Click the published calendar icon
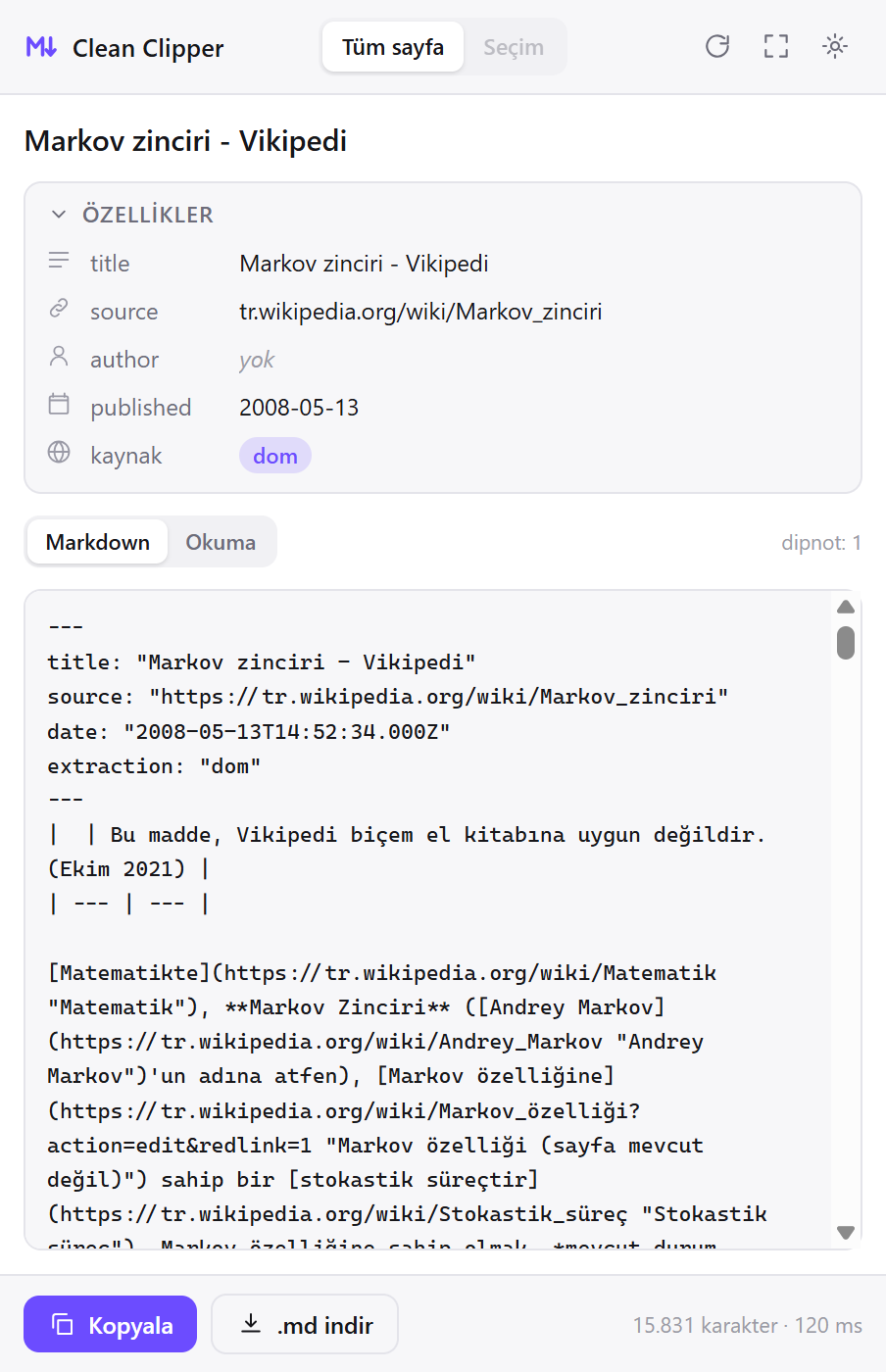This screenshot has width=886, height=1372. click(59, 405)
